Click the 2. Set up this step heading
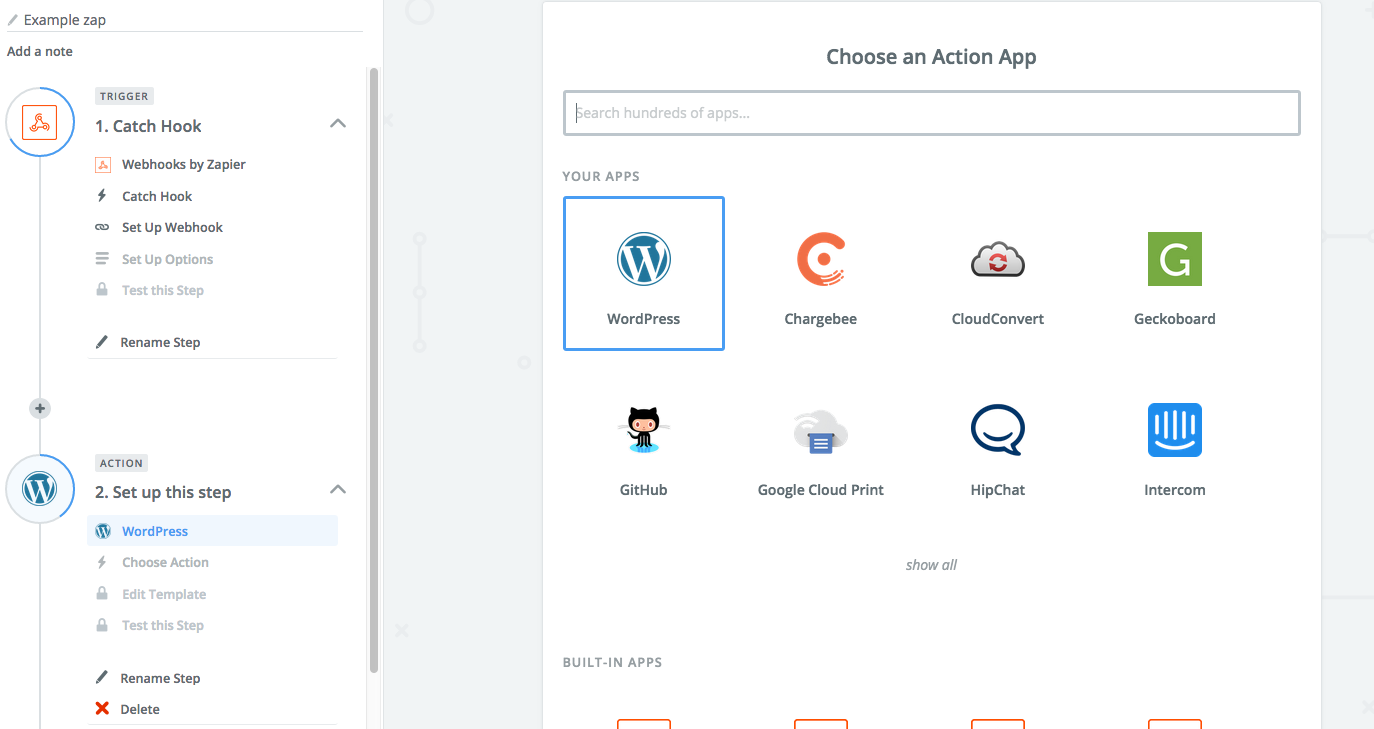Viewport: 1374px width, 729px height. (x=163, y=492)
